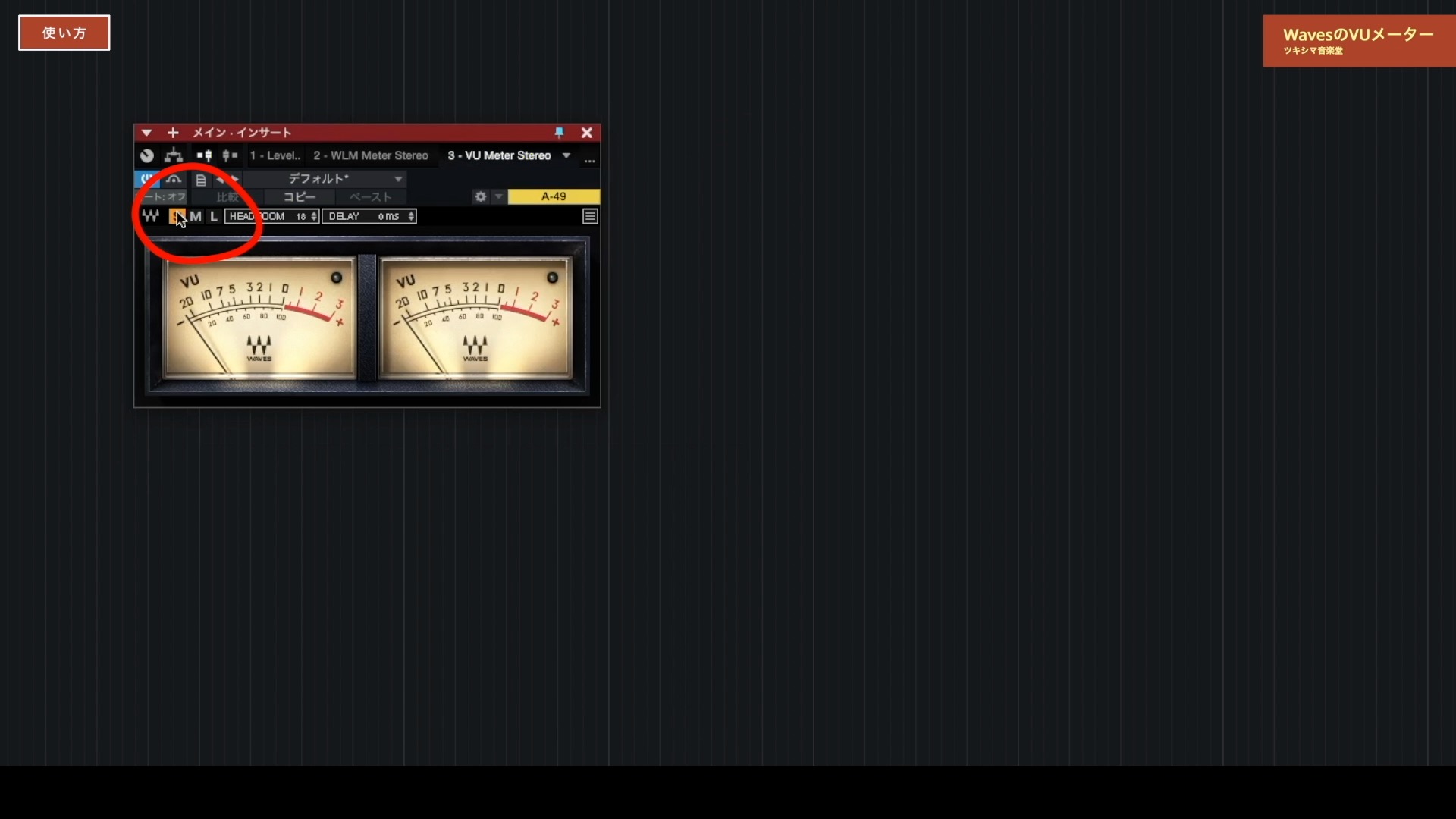Open the preset file icon
1456x819 pixels.
(x=201, y=180)
